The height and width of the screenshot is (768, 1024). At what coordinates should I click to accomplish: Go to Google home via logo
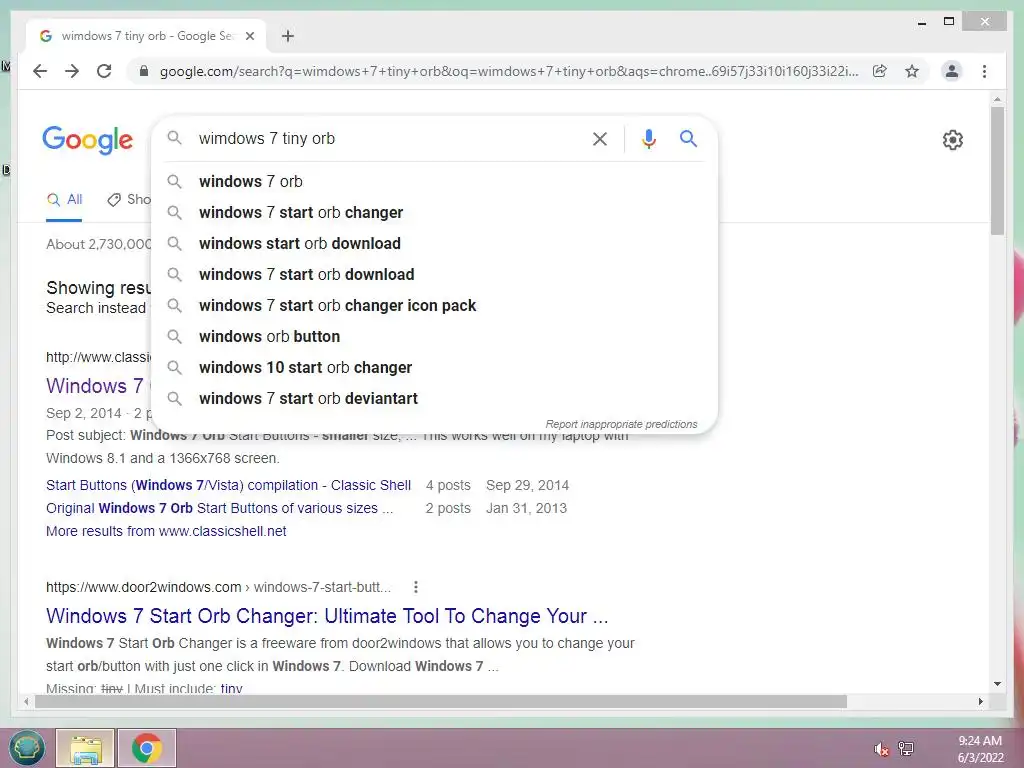click(x=88, y=140)
